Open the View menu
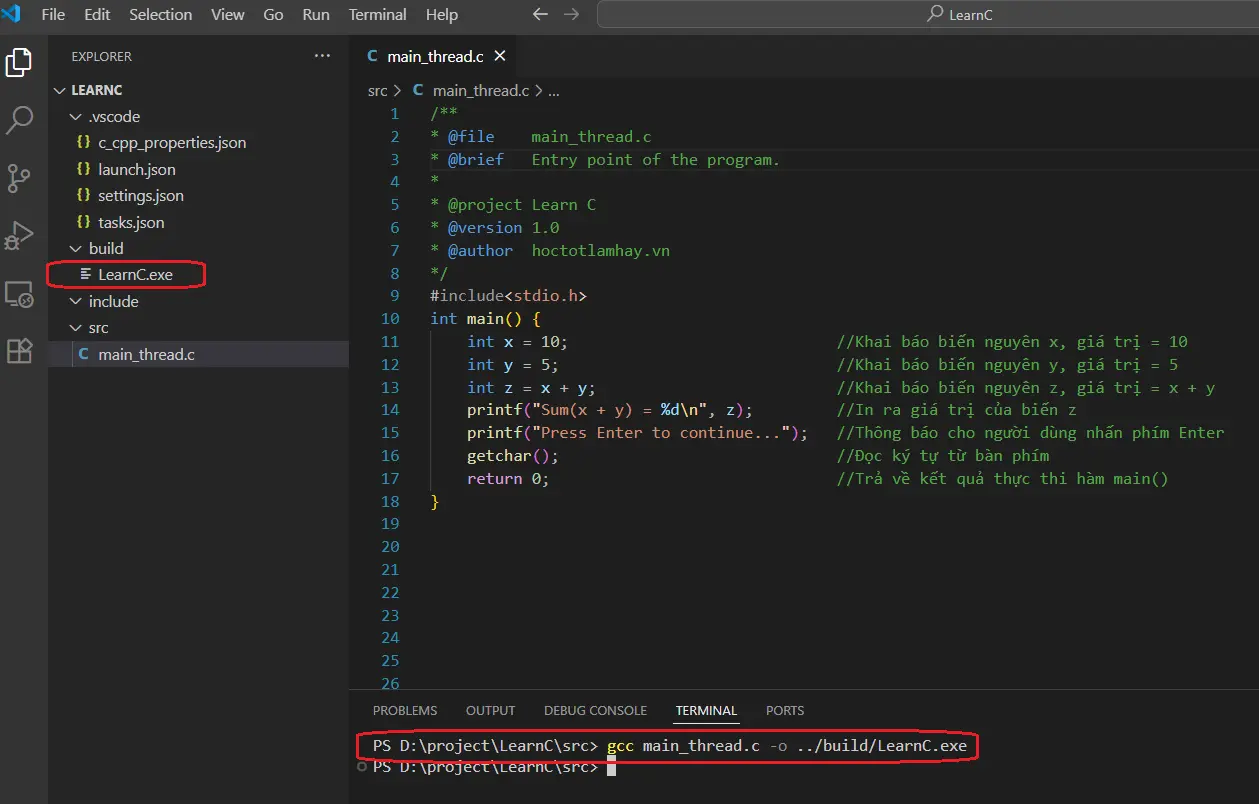The height and width of the screenshot is (804, 1259). (228, 14)
